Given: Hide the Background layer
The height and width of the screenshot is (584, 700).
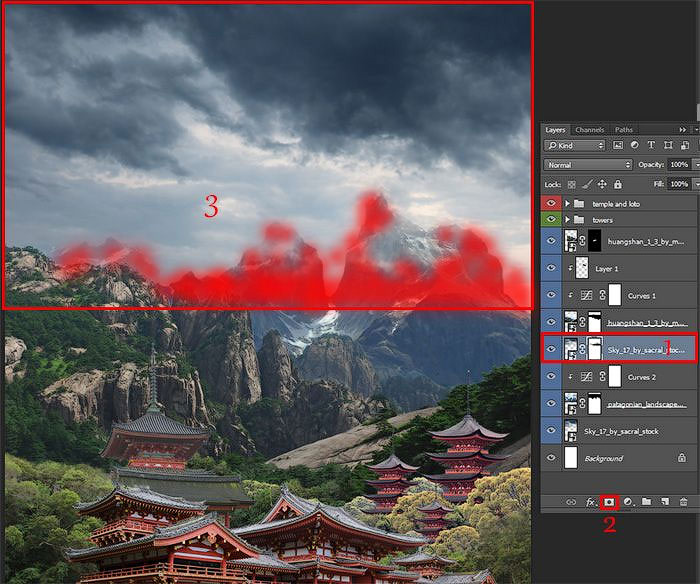Looking at the screenshot, I should pos(551,458).
